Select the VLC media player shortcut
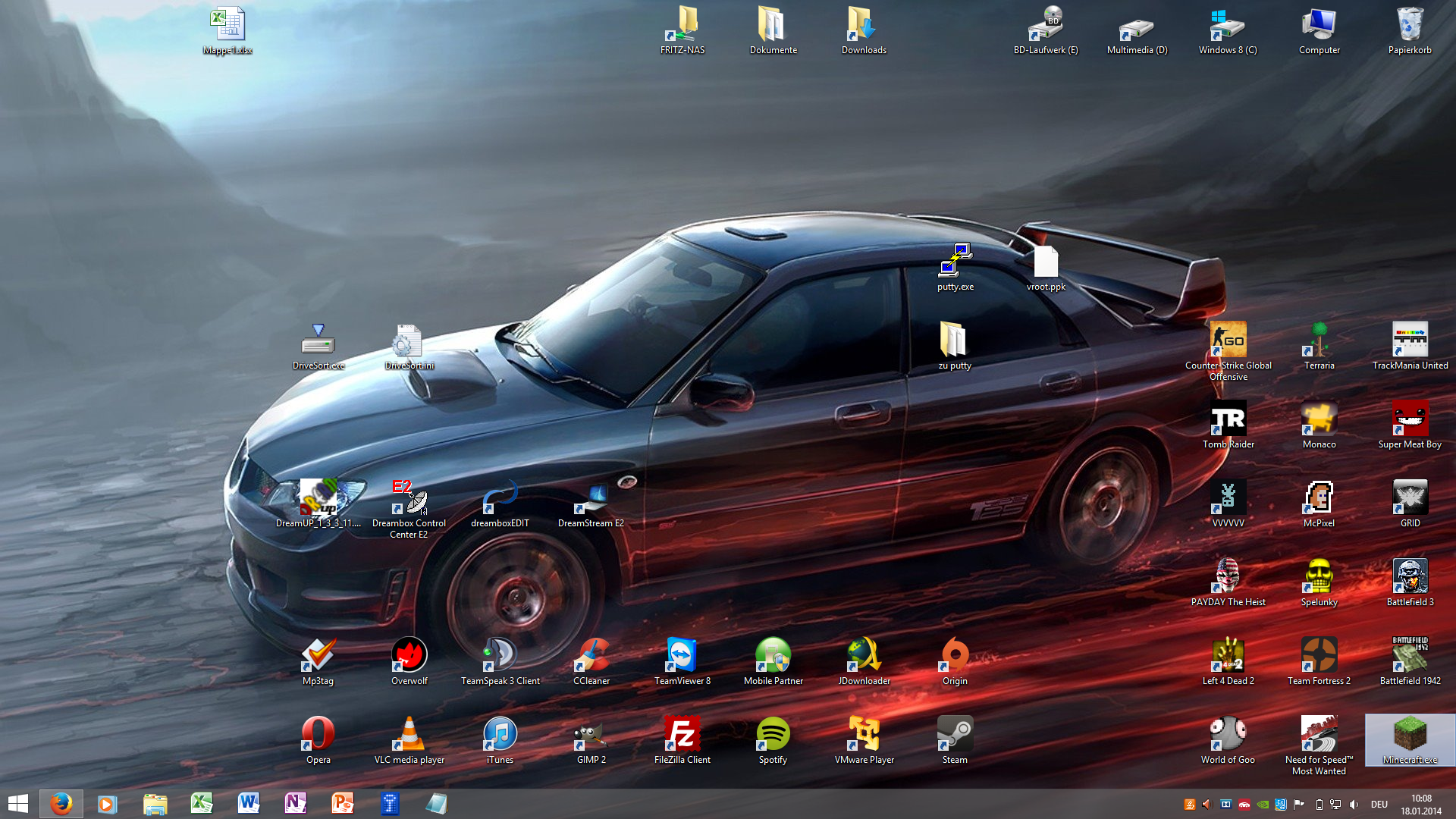 point(409,734)
